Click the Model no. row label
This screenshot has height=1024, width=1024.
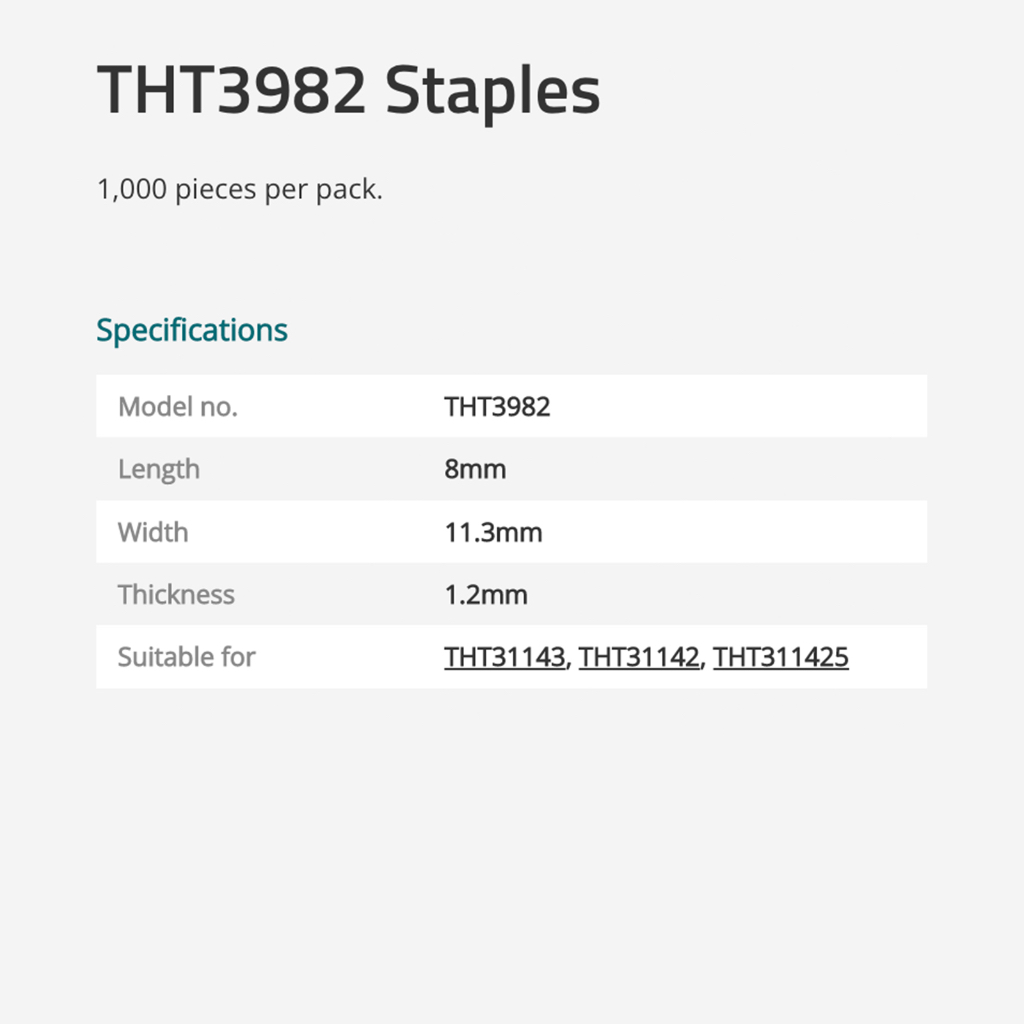(178, 407)
